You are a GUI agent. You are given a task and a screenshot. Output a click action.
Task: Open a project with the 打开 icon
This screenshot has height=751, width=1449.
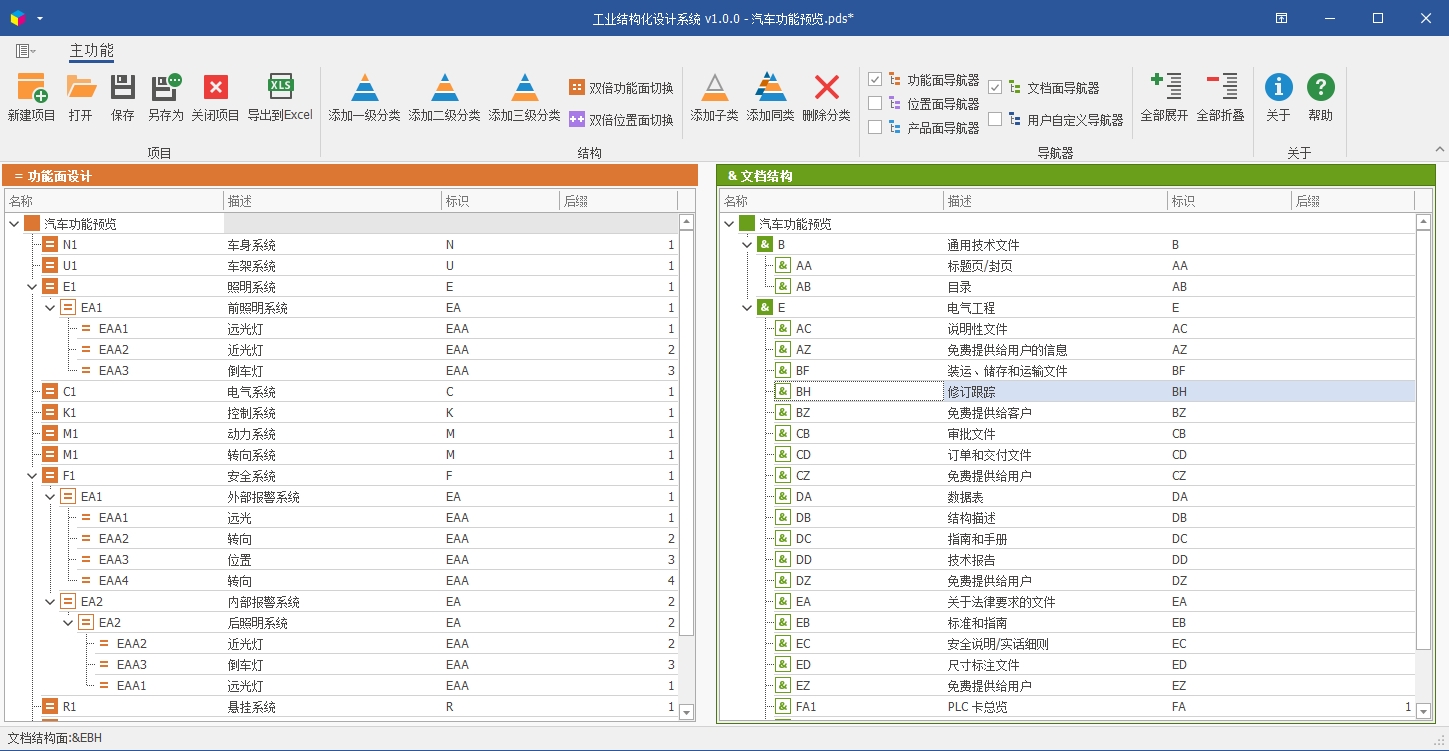pyautogui.click(x=81, y=88)
